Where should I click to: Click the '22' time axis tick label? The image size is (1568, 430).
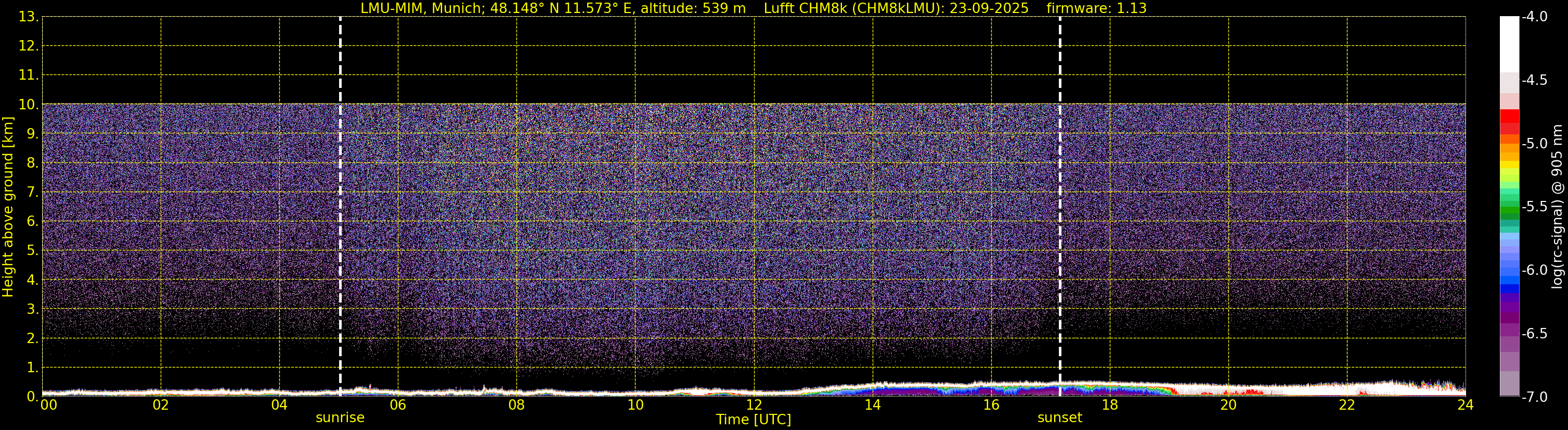point(1347,405)
